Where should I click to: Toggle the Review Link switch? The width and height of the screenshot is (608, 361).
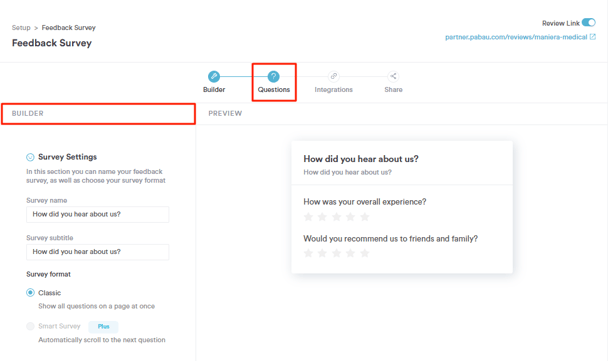tap(589, 22)
